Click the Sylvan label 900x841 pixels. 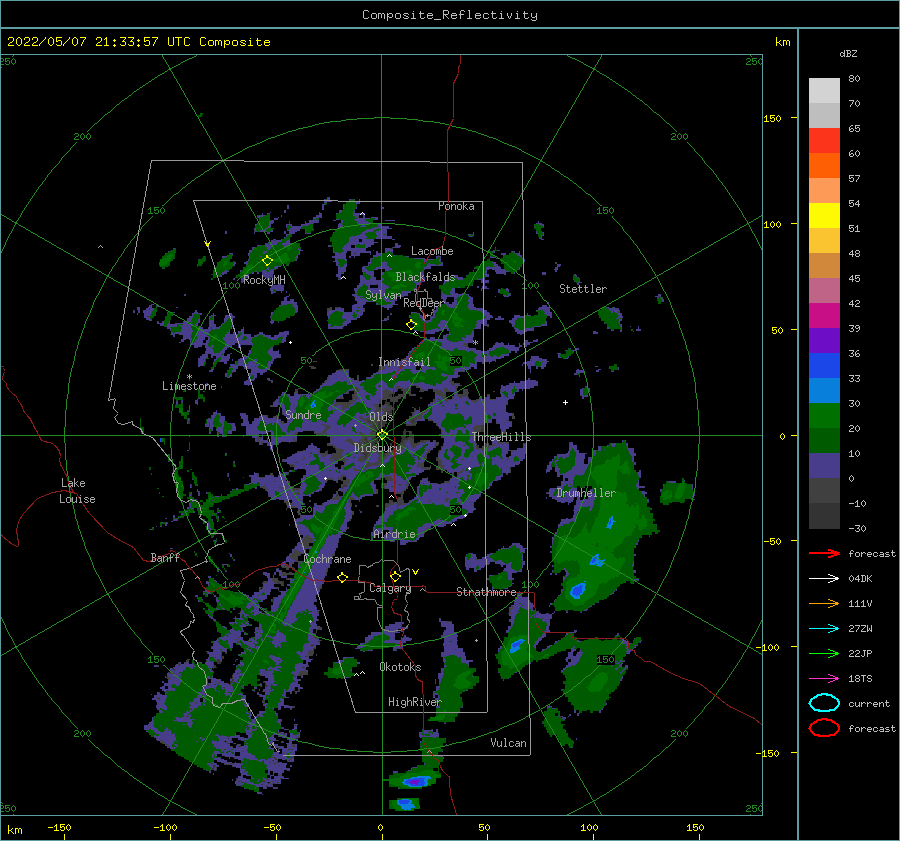(x=383, y=295)
